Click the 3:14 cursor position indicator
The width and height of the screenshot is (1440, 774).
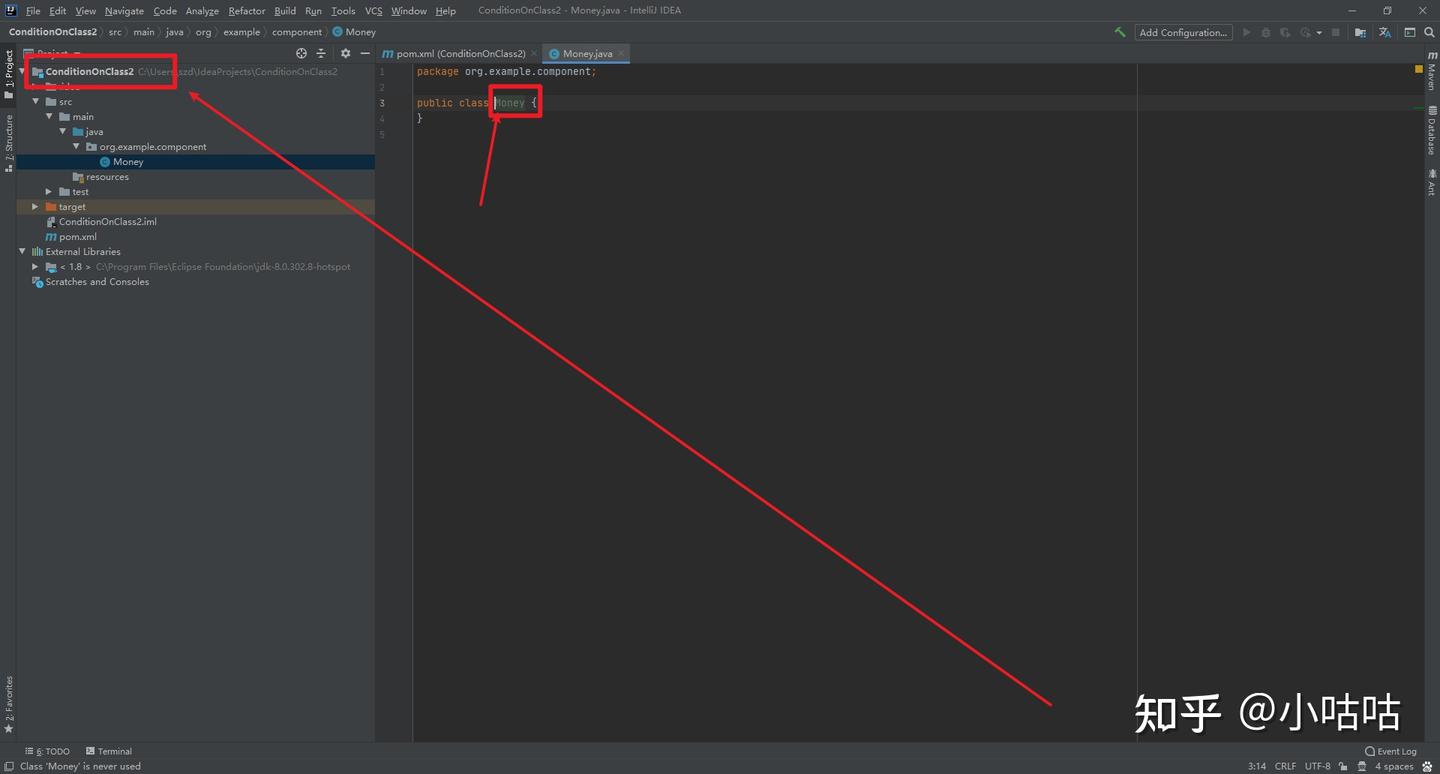click(x=1257, y=767)
